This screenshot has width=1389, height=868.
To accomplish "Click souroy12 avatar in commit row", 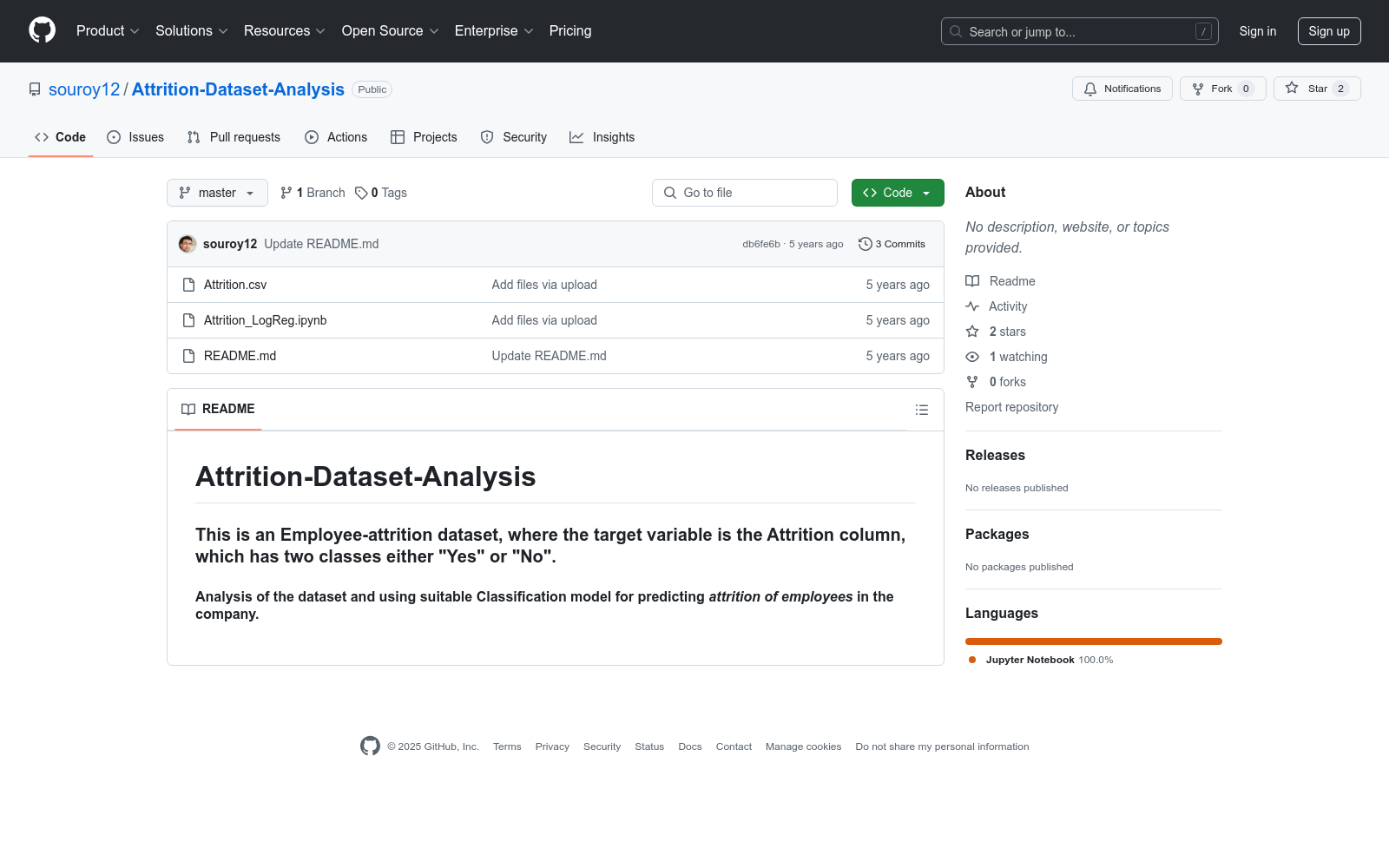I will click(x=188, y=244).
